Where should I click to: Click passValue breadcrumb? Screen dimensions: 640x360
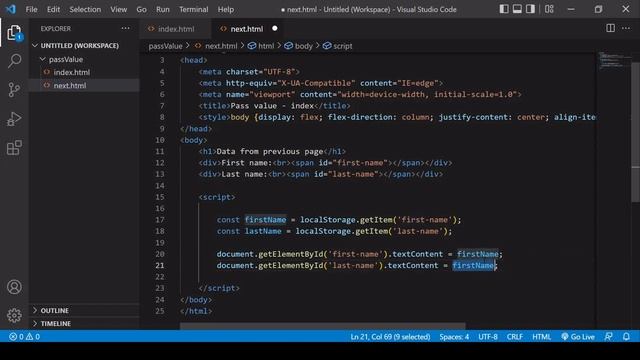(x=165, y=46)
